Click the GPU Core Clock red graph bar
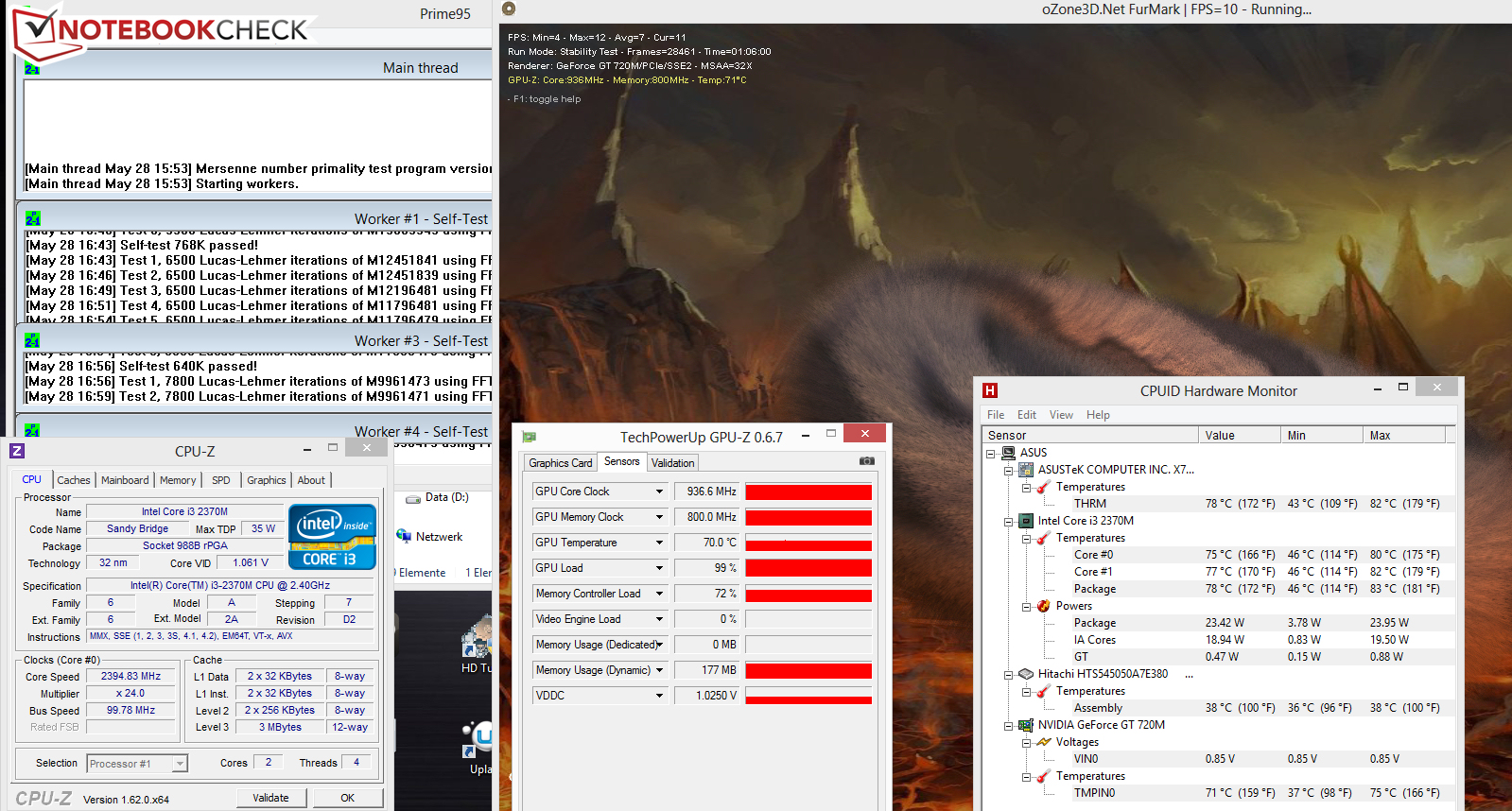Screen dimensions: 1512x811 coord(808,492)
